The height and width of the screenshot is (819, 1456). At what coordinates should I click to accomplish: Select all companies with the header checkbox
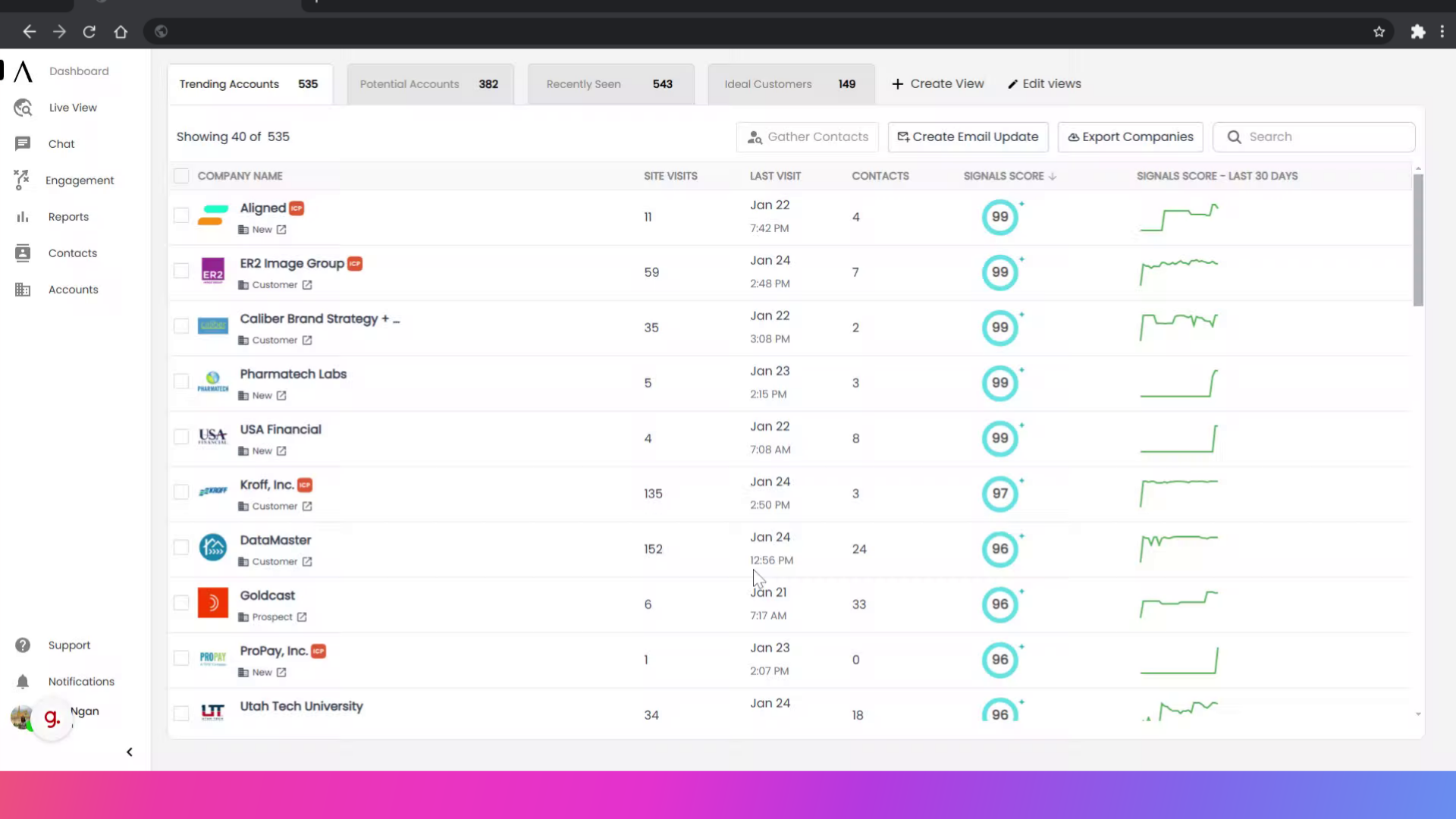[x=181, y=176]
